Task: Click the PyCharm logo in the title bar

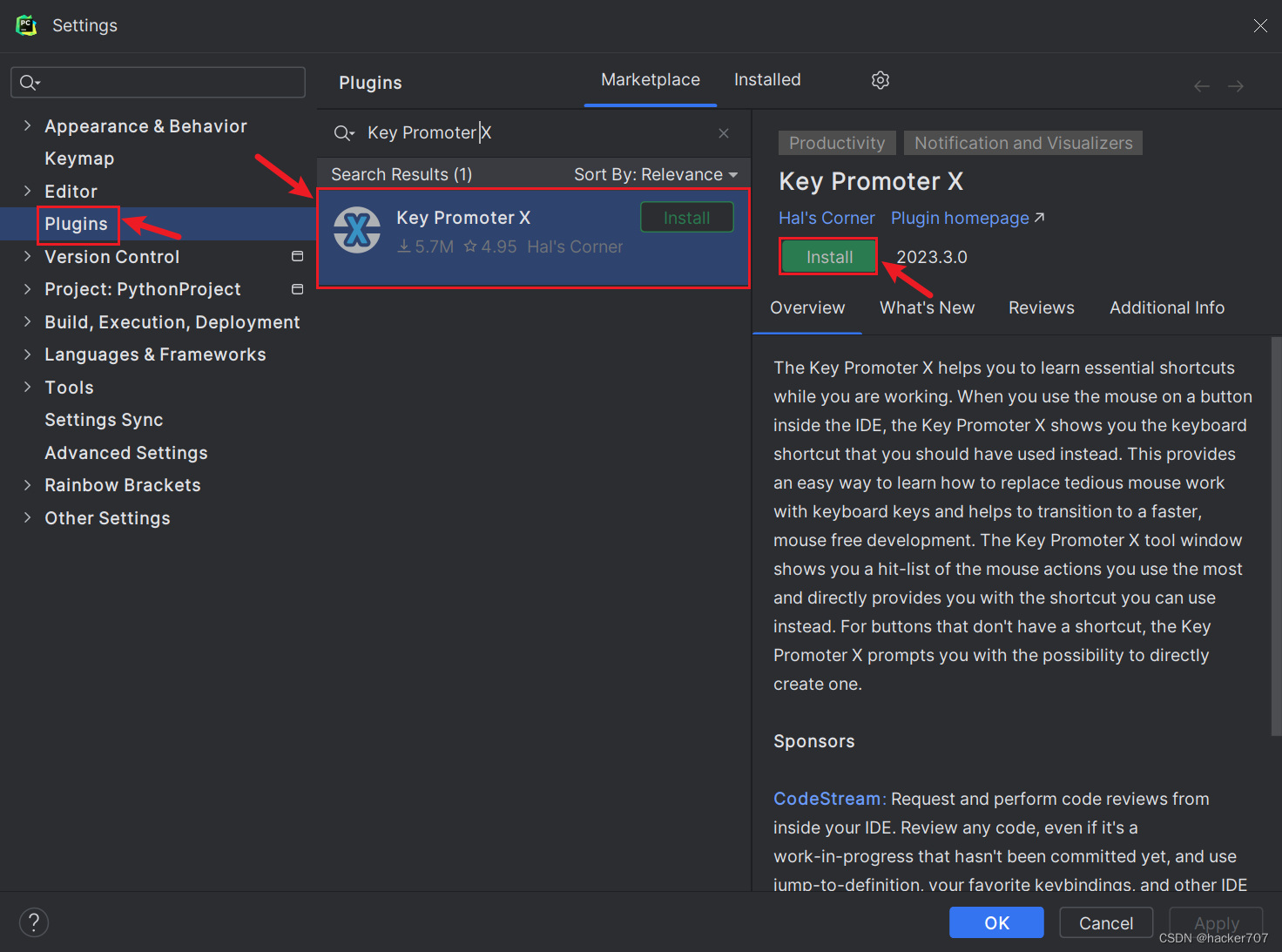Action: 27,25
